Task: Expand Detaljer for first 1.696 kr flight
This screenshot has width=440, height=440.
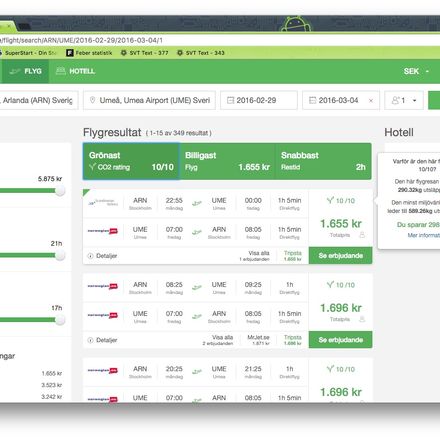Action: point(102,340)
